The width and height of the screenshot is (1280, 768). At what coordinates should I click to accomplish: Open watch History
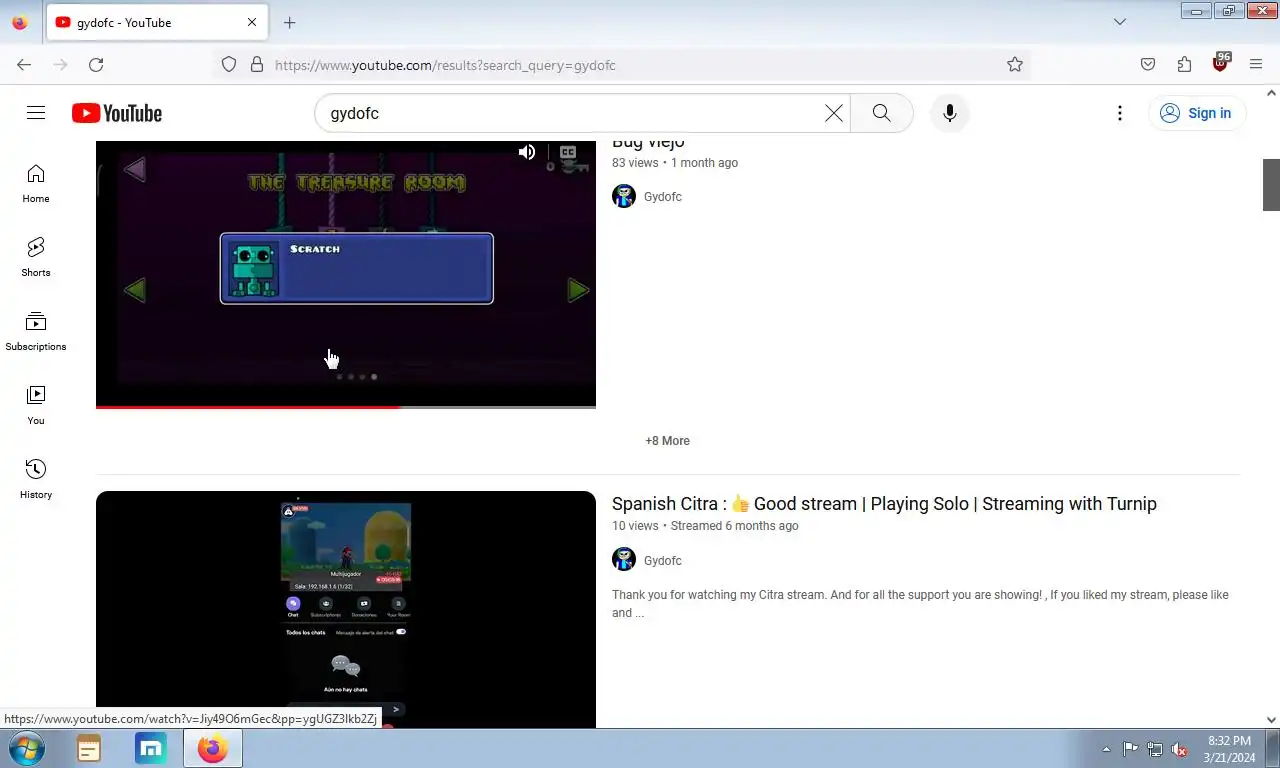pyautogui.click(x=36, y=480)
